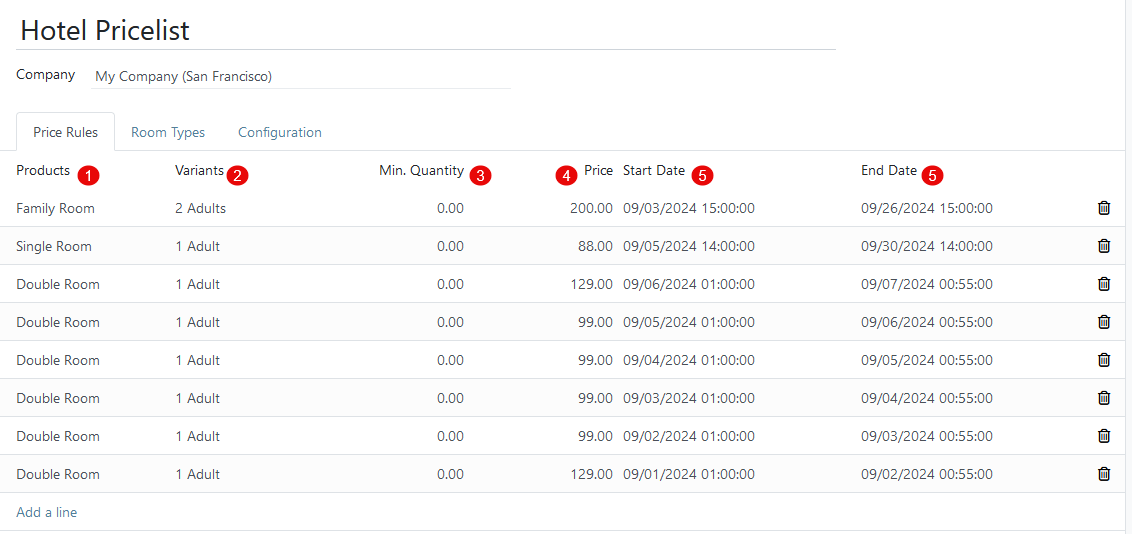Sort by Start Date column header
The image size is (1132, 534).
[654, 171]
